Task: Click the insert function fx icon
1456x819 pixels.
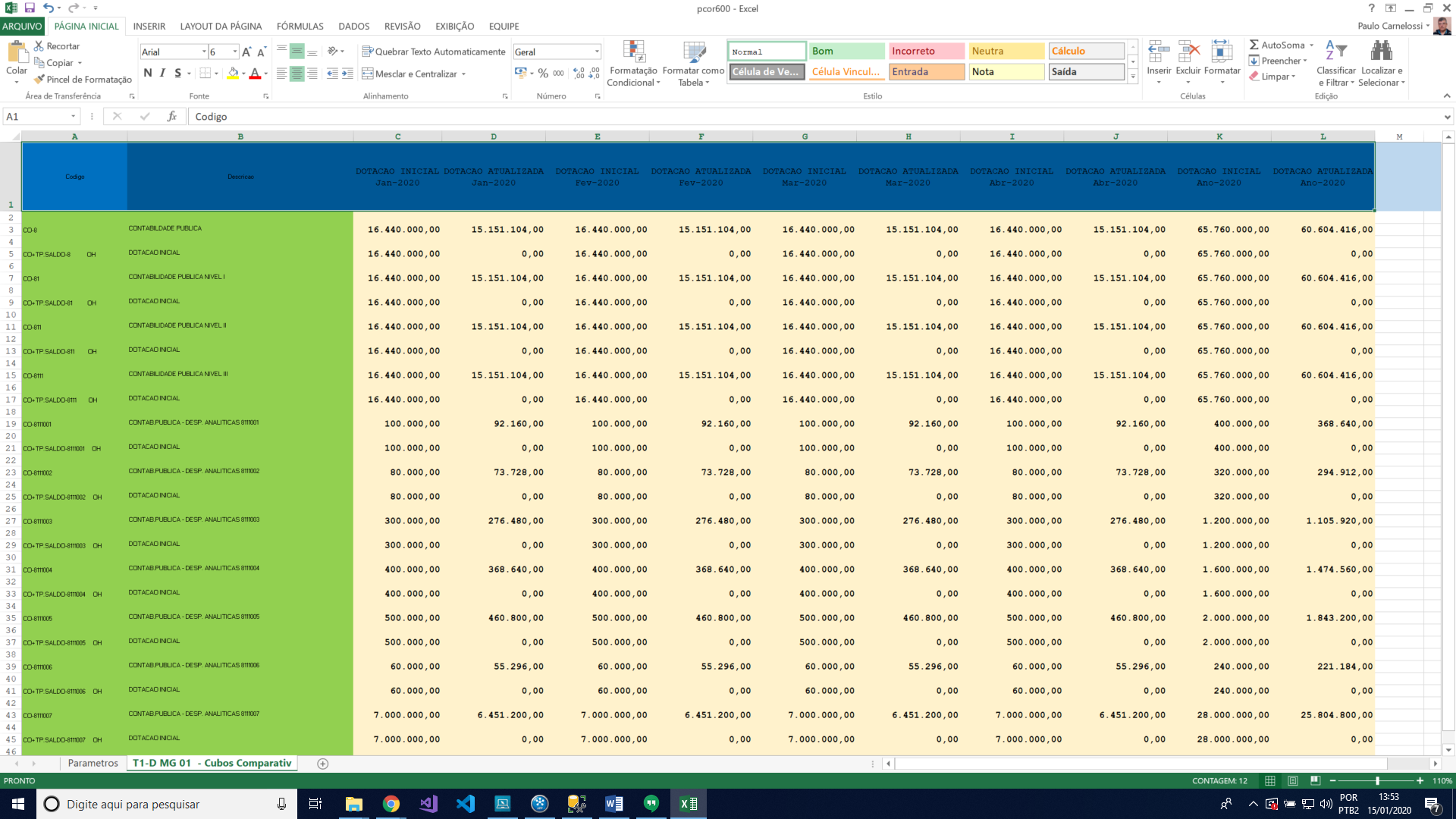Action: (x=172, y=117)
